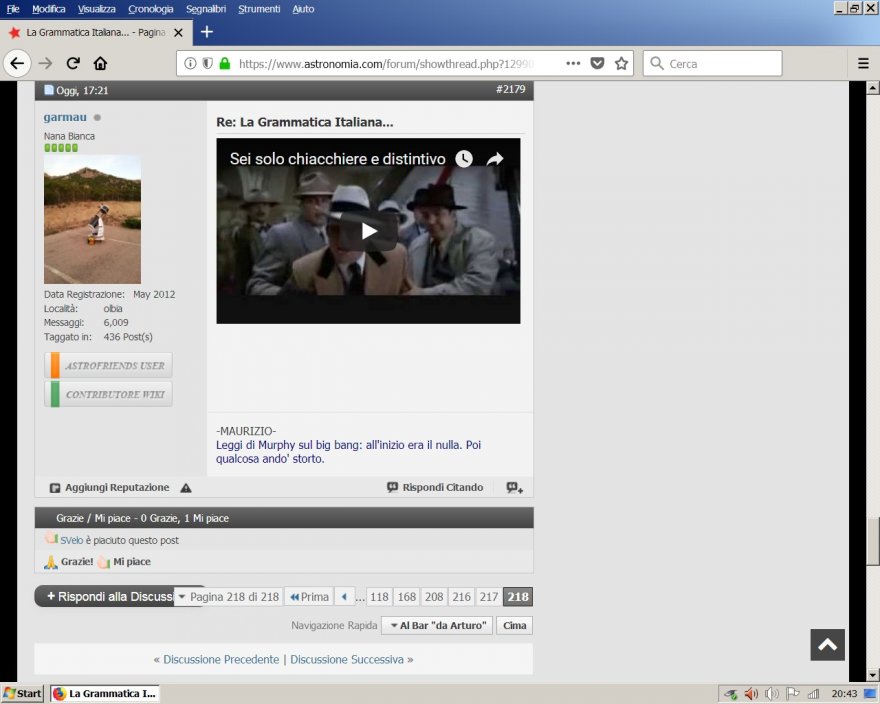This screenshot has width=880, height=704.
Task: Click the multi-quote icon beside Rispondi Citando
Action: 514,488
